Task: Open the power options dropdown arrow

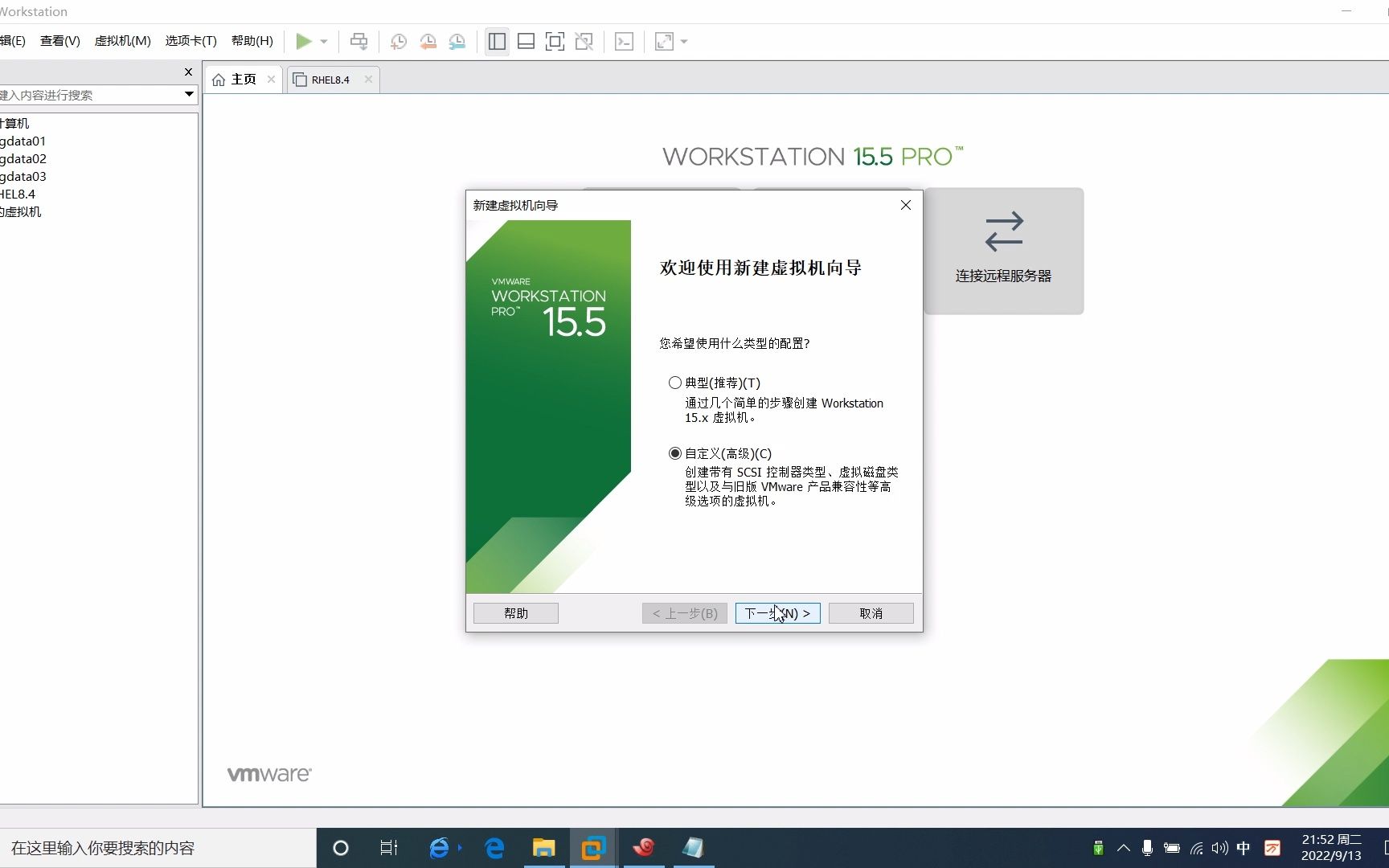Action: pos(324,41)
